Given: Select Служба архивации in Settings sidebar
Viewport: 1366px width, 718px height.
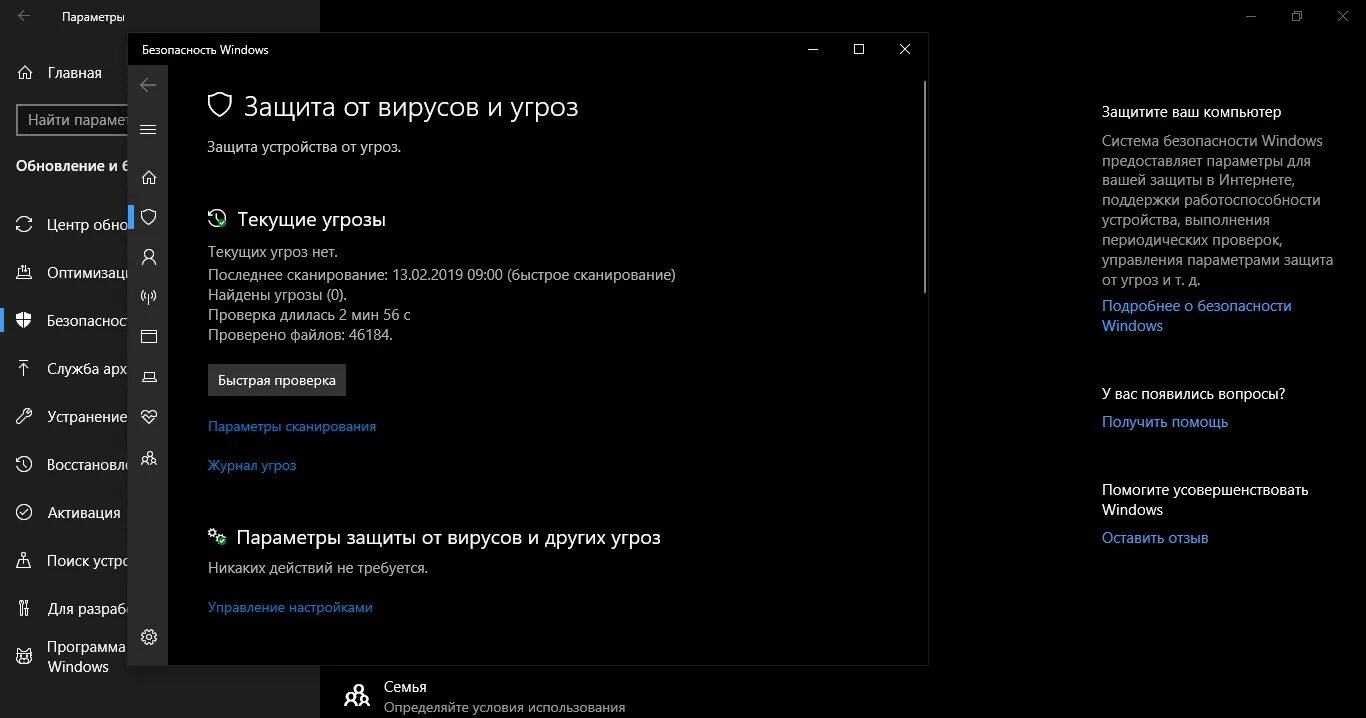Looking at the screenshot, I should pyautogui.click(x=64, y=368).
